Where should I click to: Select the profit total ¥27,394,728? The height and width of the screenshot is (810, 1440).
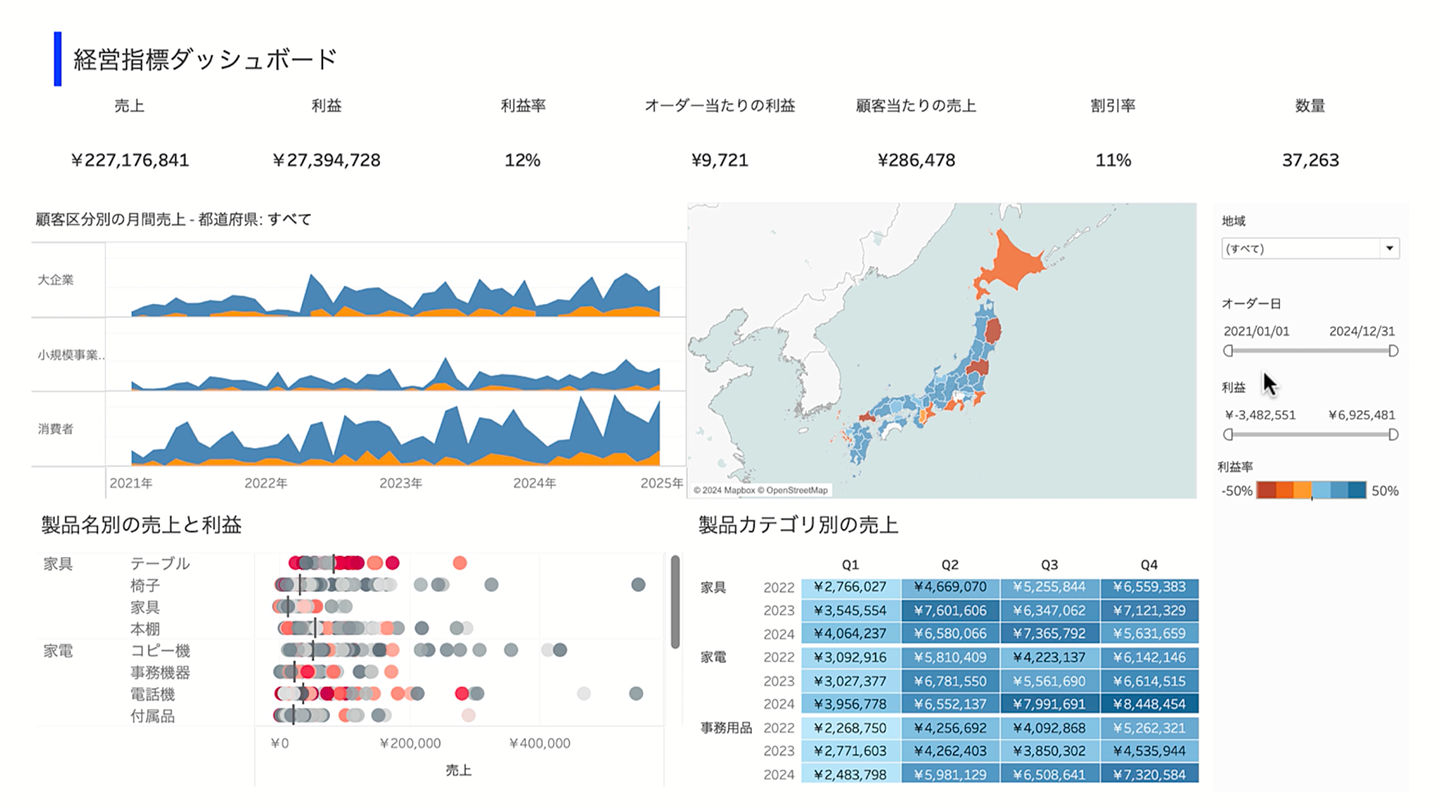point(326,160)
